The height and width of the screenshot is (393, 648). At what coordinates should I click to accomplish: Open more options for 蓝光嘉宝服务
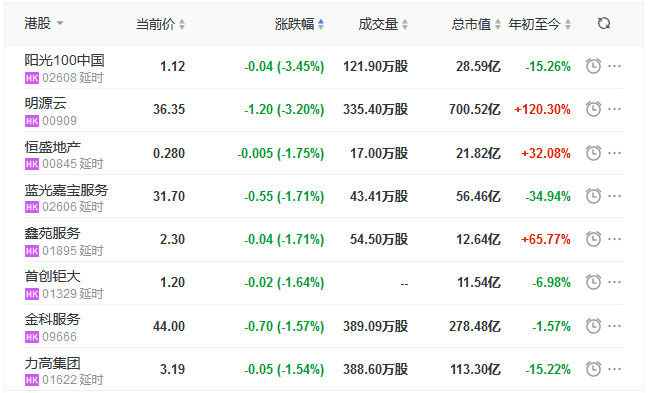(615, 196)
